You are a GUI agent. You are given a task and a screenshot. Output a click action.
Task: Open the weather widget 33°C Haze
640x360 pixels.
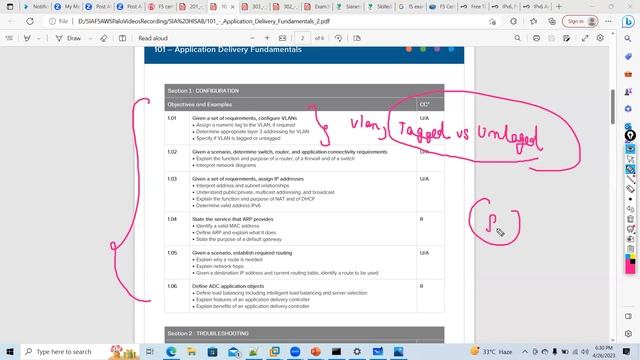(x=491, y=351)
